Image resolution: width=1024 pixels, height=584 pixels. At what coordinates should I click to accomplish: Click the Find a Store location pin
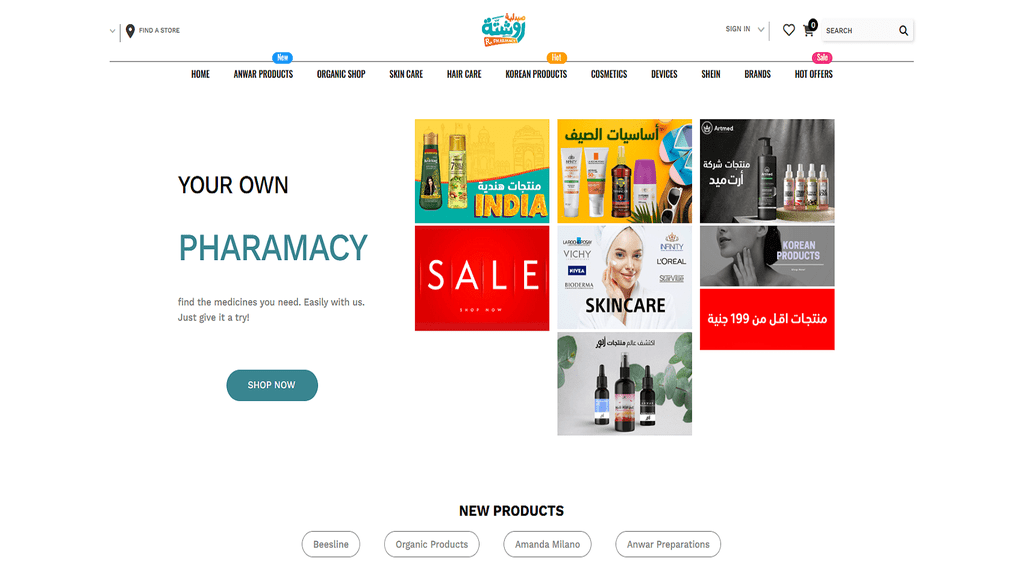click(130, 31)
